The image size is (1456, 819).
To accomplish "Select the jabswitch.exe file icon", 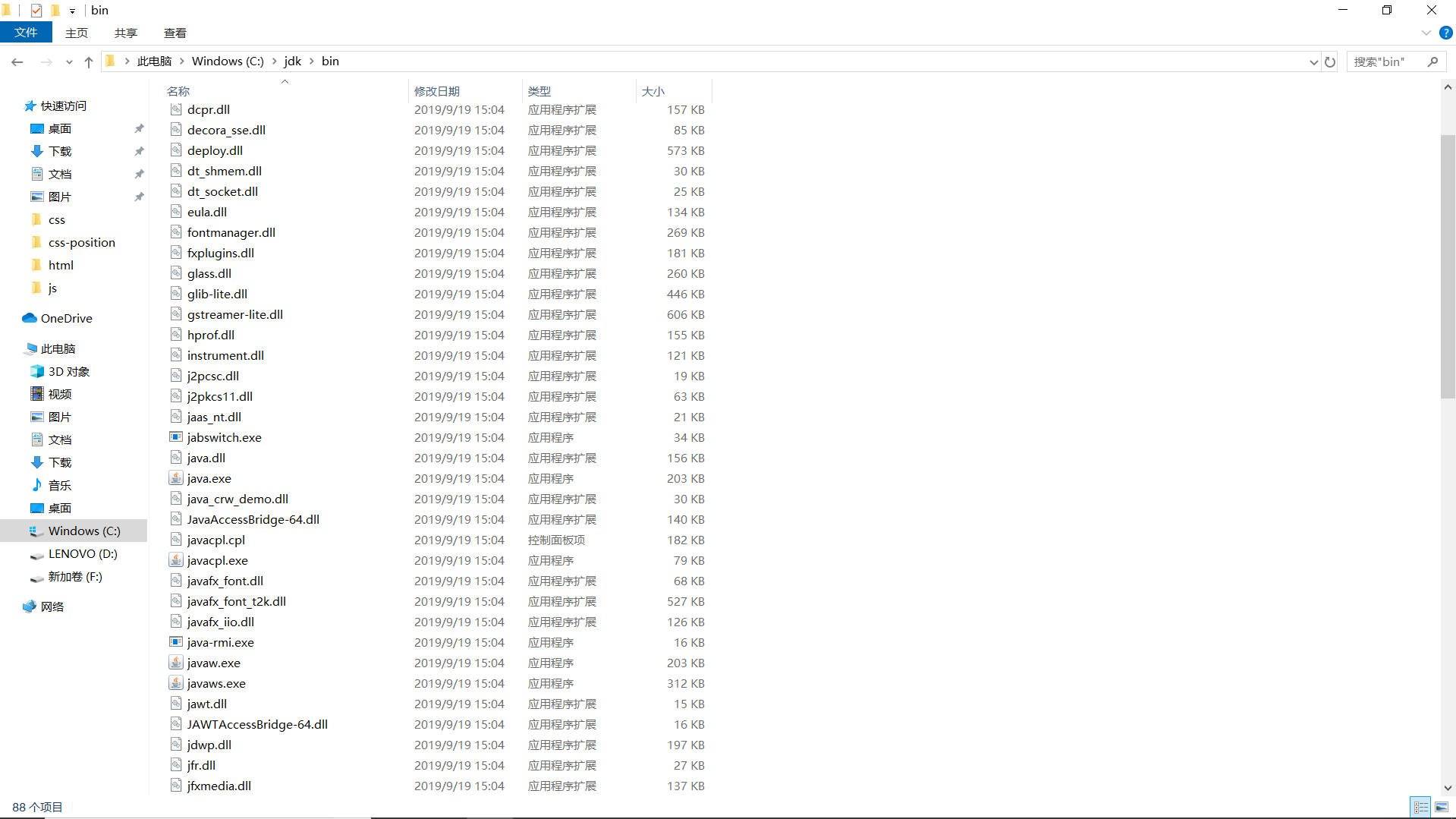I will [x=176, y=437].
